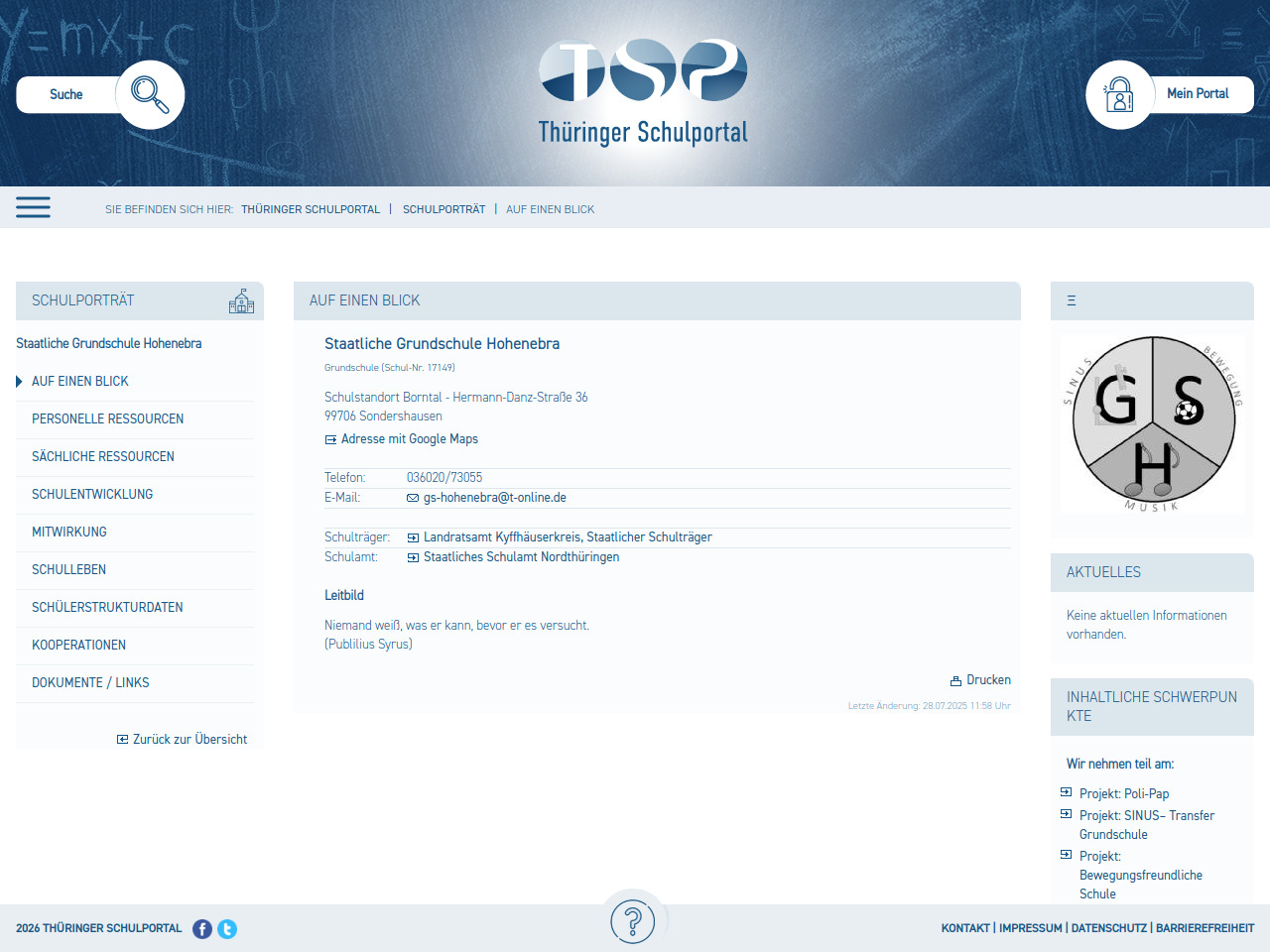Click the gs-hohenebra@t-online.de email link
Viewport: 1270px width, 952px height.
coord(494,498)
